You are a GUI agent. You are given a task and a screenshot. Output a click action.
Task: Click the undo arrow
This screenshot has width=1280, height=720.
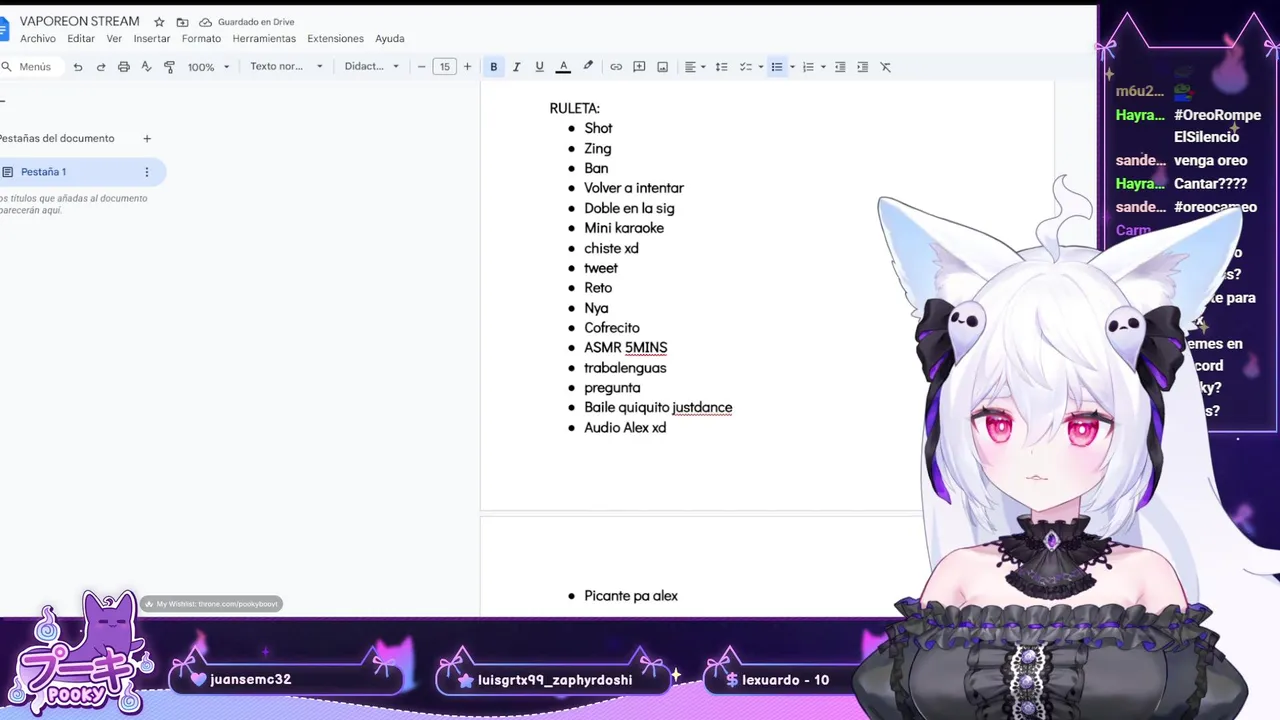tap(78, 67)
